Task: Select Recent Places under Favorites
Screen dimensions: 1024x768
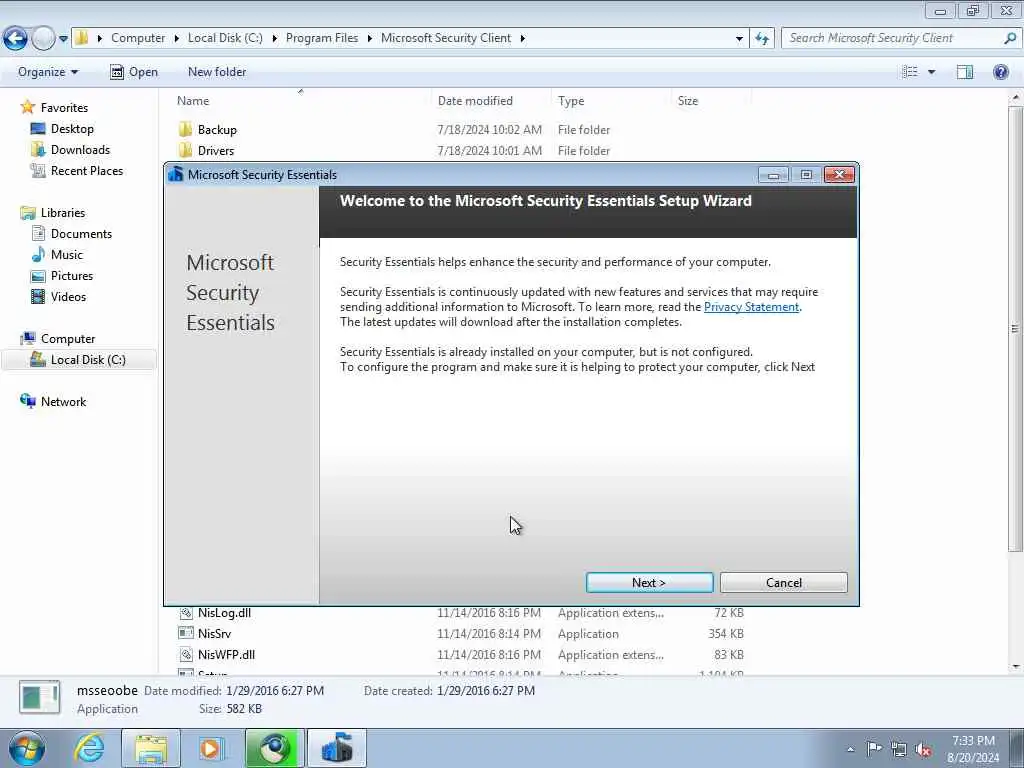Action: 87,170
